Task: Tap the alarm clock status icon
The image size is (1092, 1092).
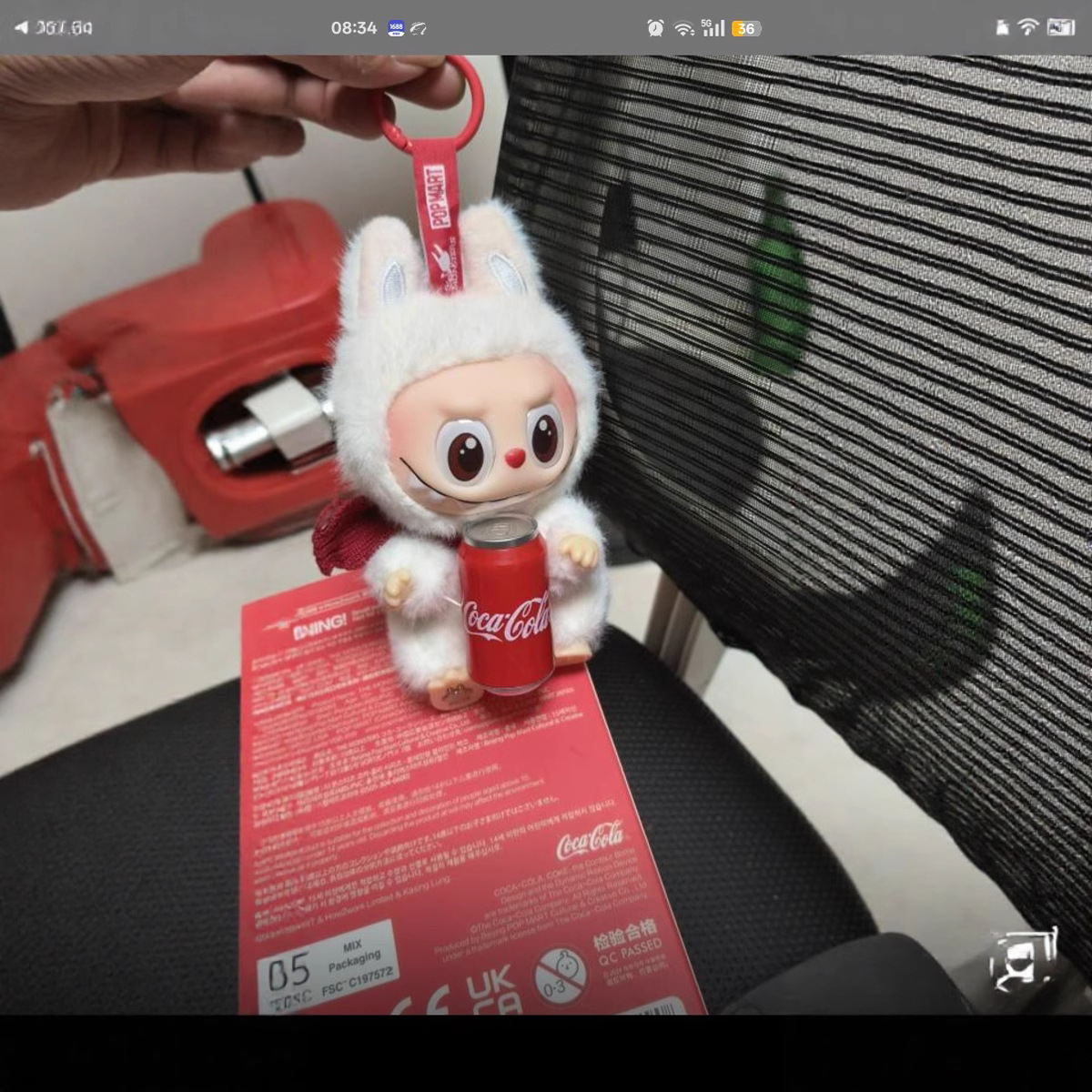Action: coord(655,28)
